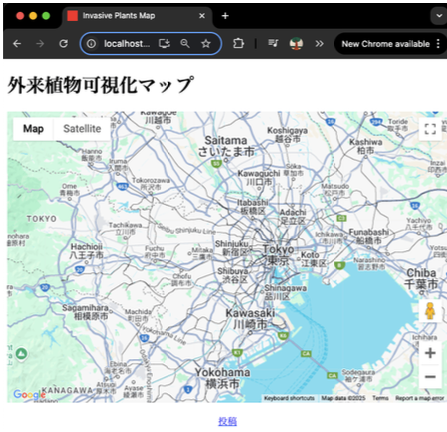Click the Kawasaki 川崎市 map label

[x=250, y=318]
